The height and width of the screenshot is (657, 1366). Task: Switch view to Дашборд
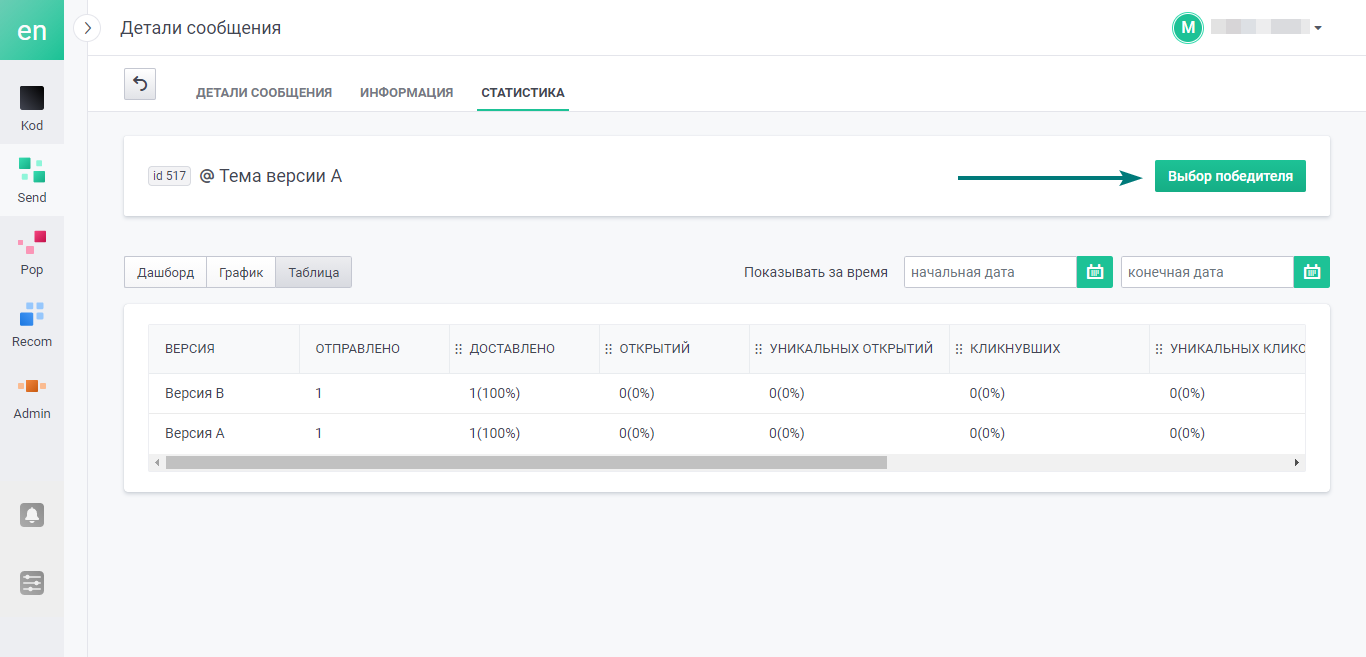click(x=166, y=272)
